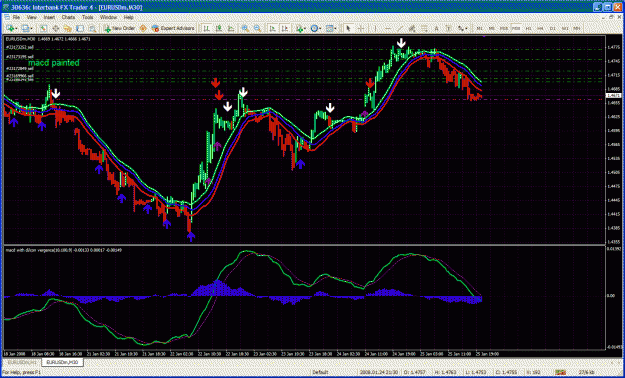Draw a vertical line tool
Image resolution: width=625 pixels, height=378 pixels.
point(375,28)
